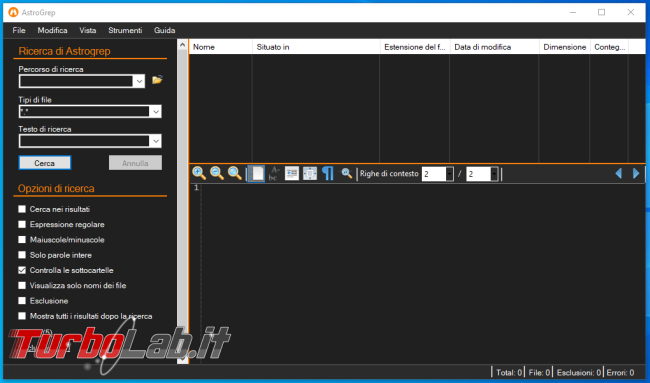Click the small search-in-results magnifier icon
The height and width of the screenshot is (383, 650).
point(347,173)
